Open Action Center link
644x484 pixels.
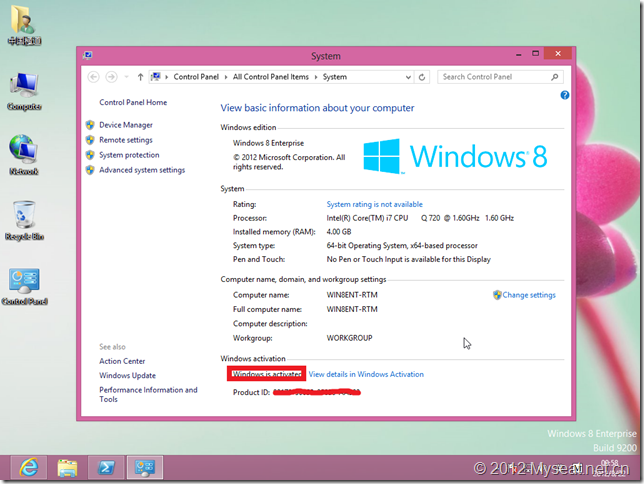pos(122,361)
